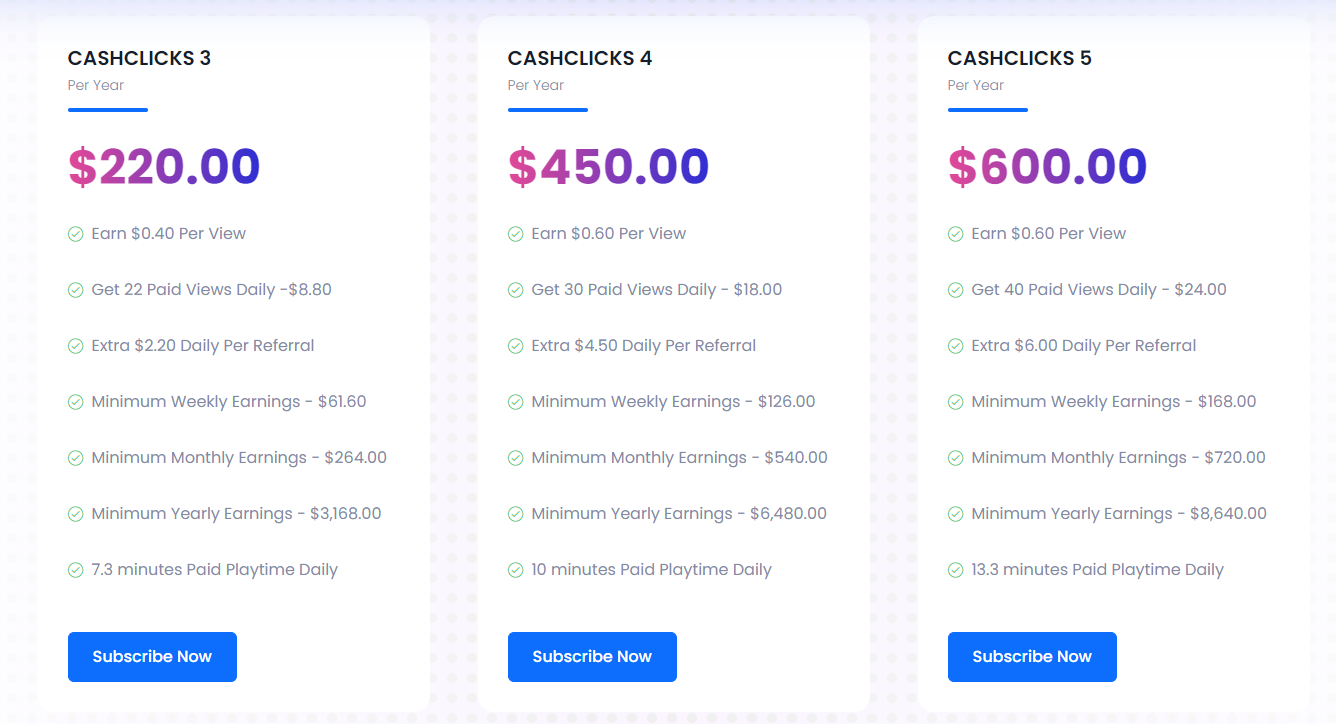Click check icon beside Extra $4.50 Daily Per Referral

[515, 346]
